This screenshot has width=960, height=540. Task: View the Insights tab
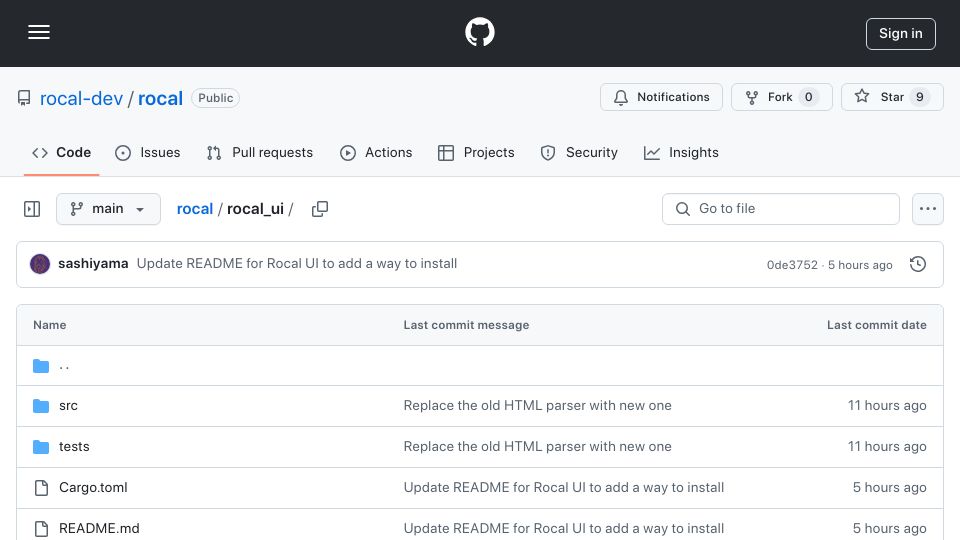coord(681,152)
